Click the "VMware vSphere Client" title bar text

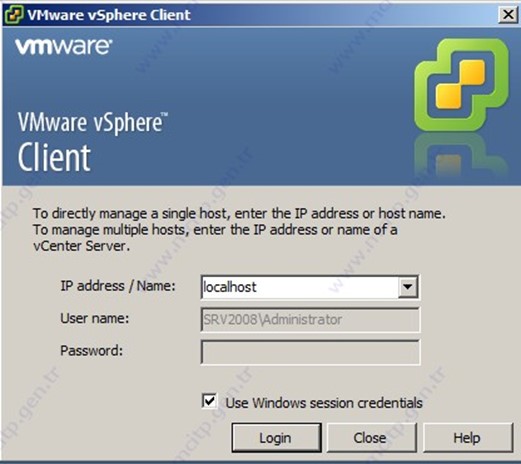109,15
